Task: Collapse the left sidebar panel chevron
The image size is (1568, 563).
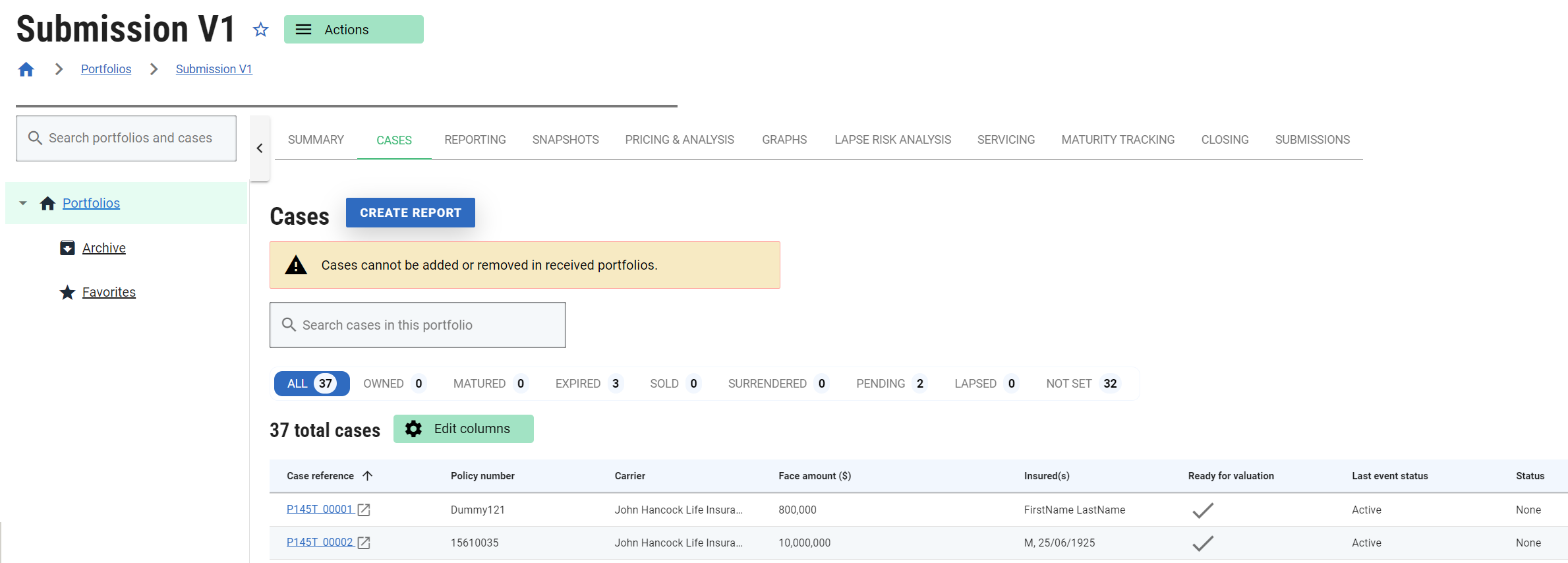Action: (260, 148)
